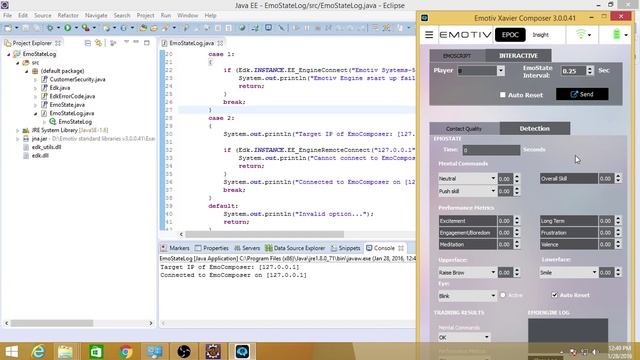Screen dimensions: 640x360
Task: Collapse the EmoStateLog project tree node
Action: point(9,54)
